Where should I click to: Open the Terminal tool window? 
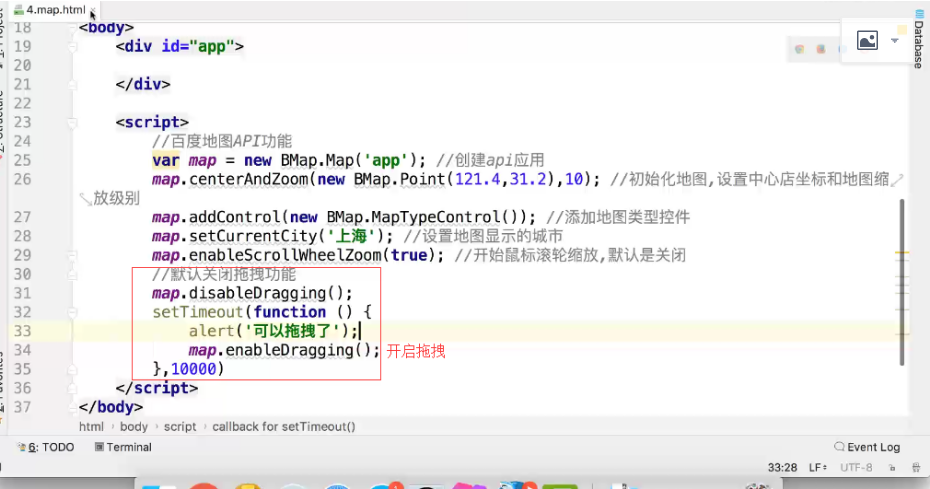[x=123, y=447]
